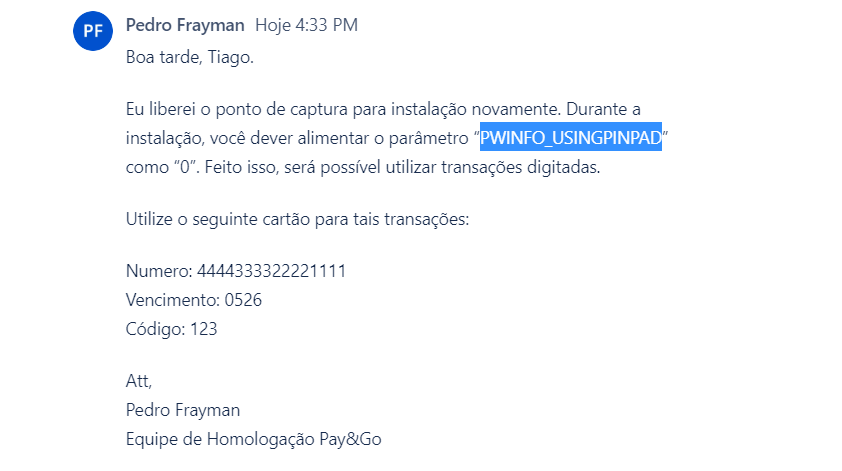Click the signature line Pedro Frayman
The width and height of the screenshot is (842, 471).
tap(183, 410)
